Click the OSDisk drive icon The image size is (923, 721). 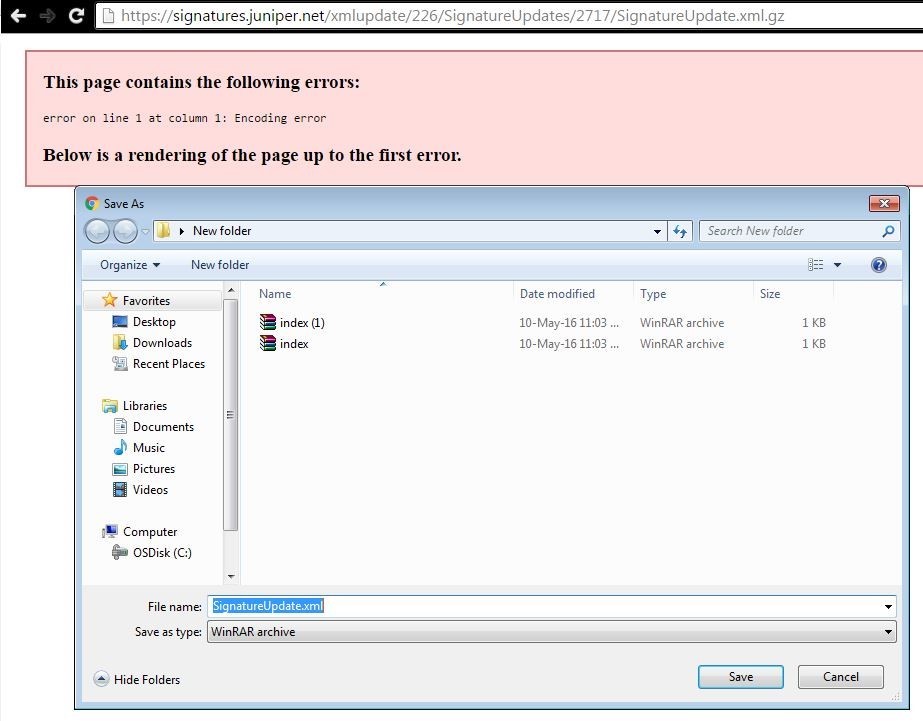click(x=120, y=552)
